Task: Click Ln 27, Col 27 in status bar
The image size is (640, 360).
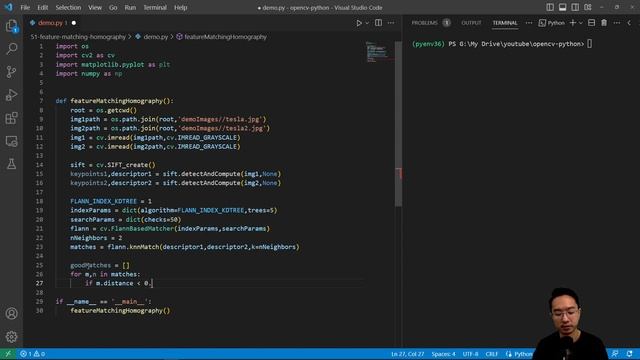Action: pyautogui.click(x=407, y=354)
